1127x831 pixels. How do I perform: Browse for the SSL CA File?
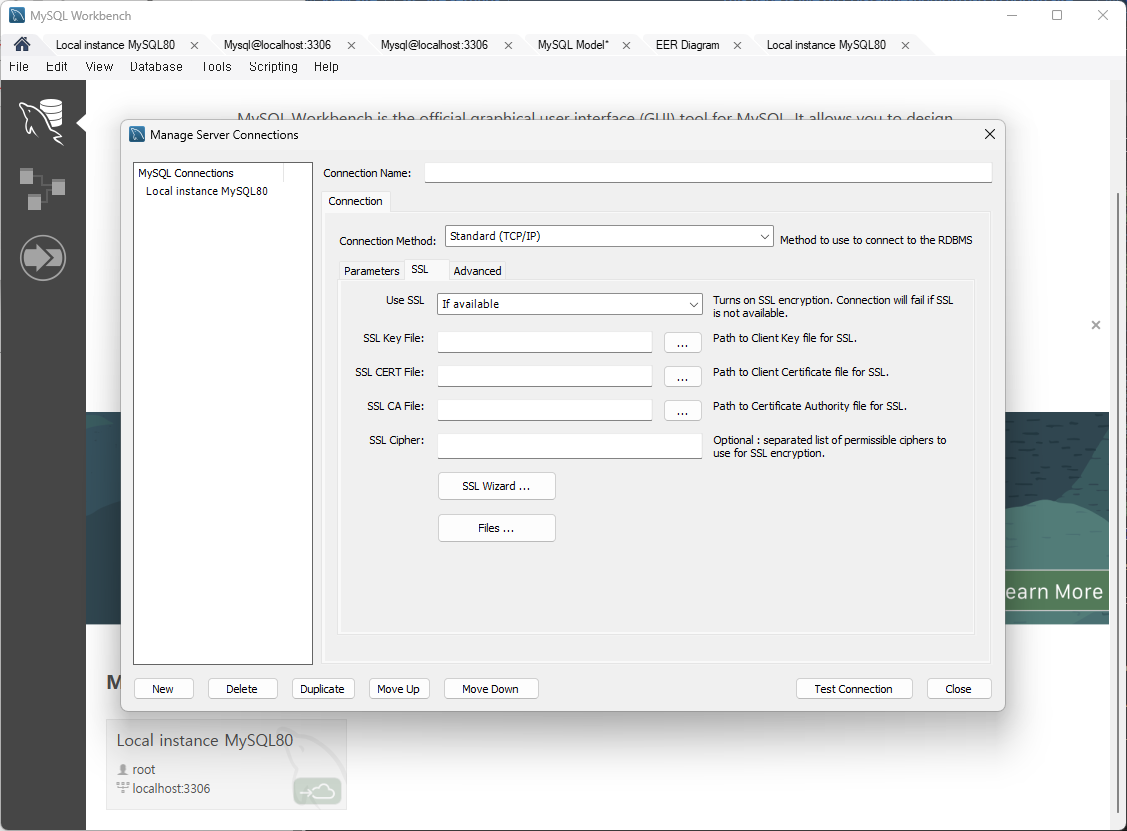[683, 410]
